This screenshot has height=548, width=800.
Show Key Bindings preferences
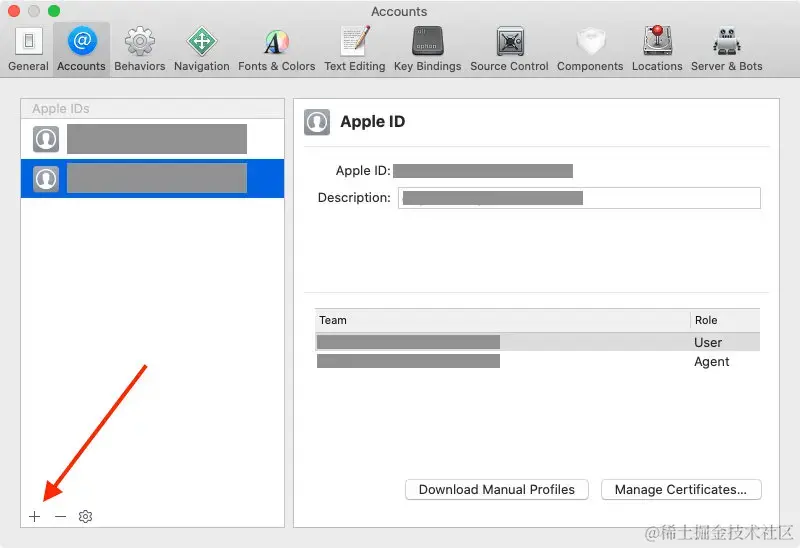(x=428, y=49)
